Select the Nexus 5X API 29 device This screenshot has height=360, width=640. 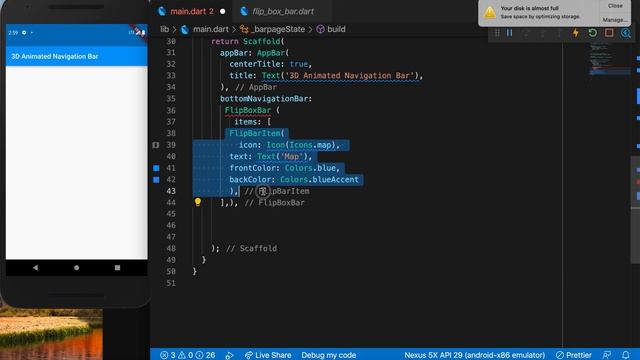pyautogui.click(x=475, y=355)
